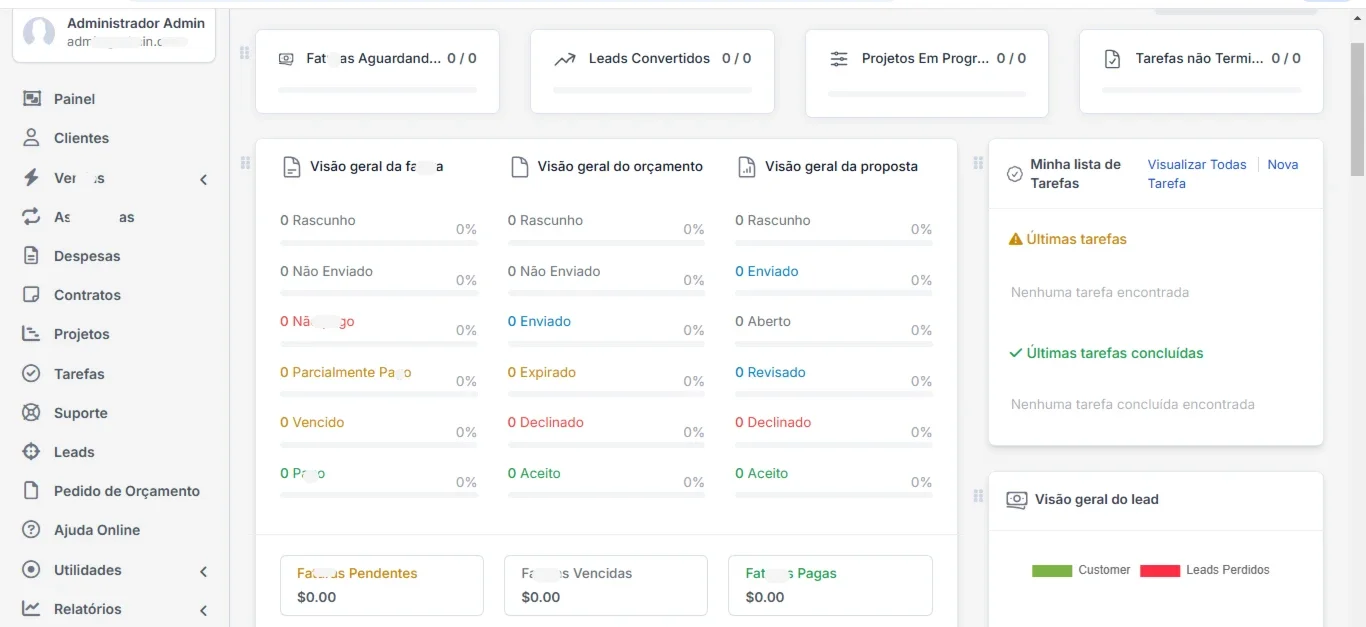The width and height of the screenshot is (1366, 627).
Task: Toggle the red Leads Perdidos legend swatch
Action: coord(1160,570)
